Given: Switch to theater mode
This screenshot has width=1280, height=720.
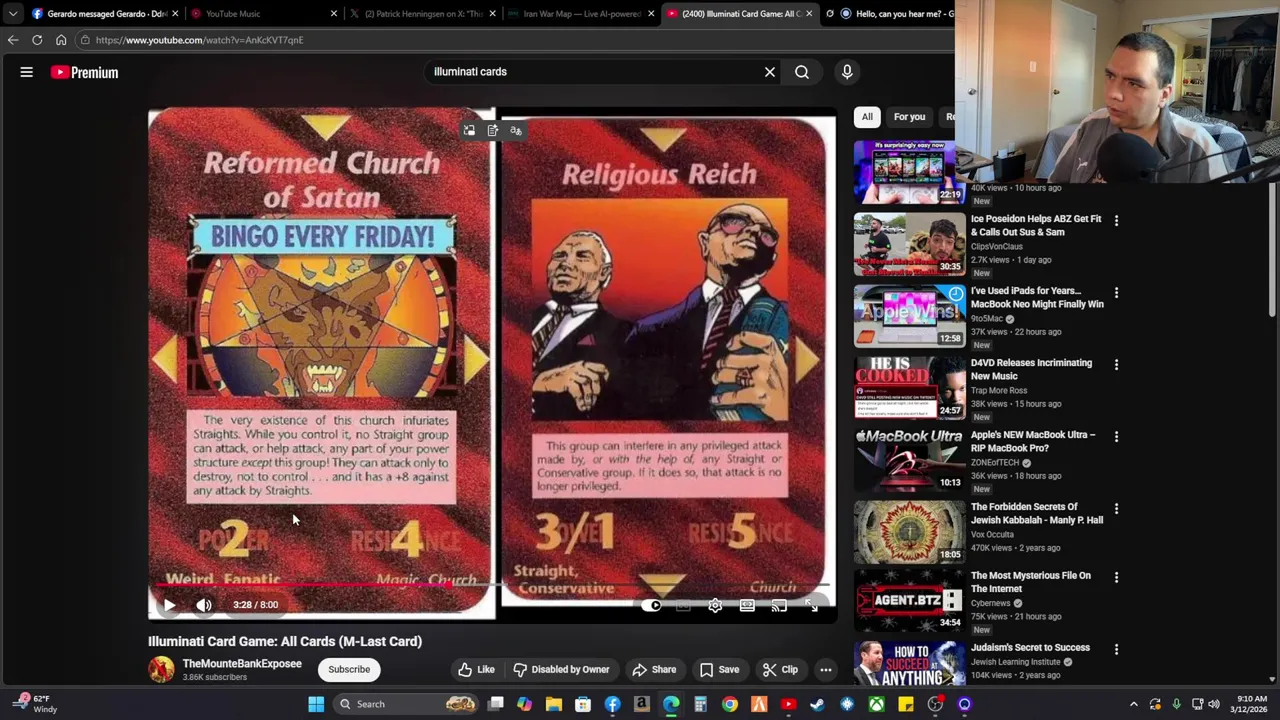Looking at the screenshot, I should (747, 605).
